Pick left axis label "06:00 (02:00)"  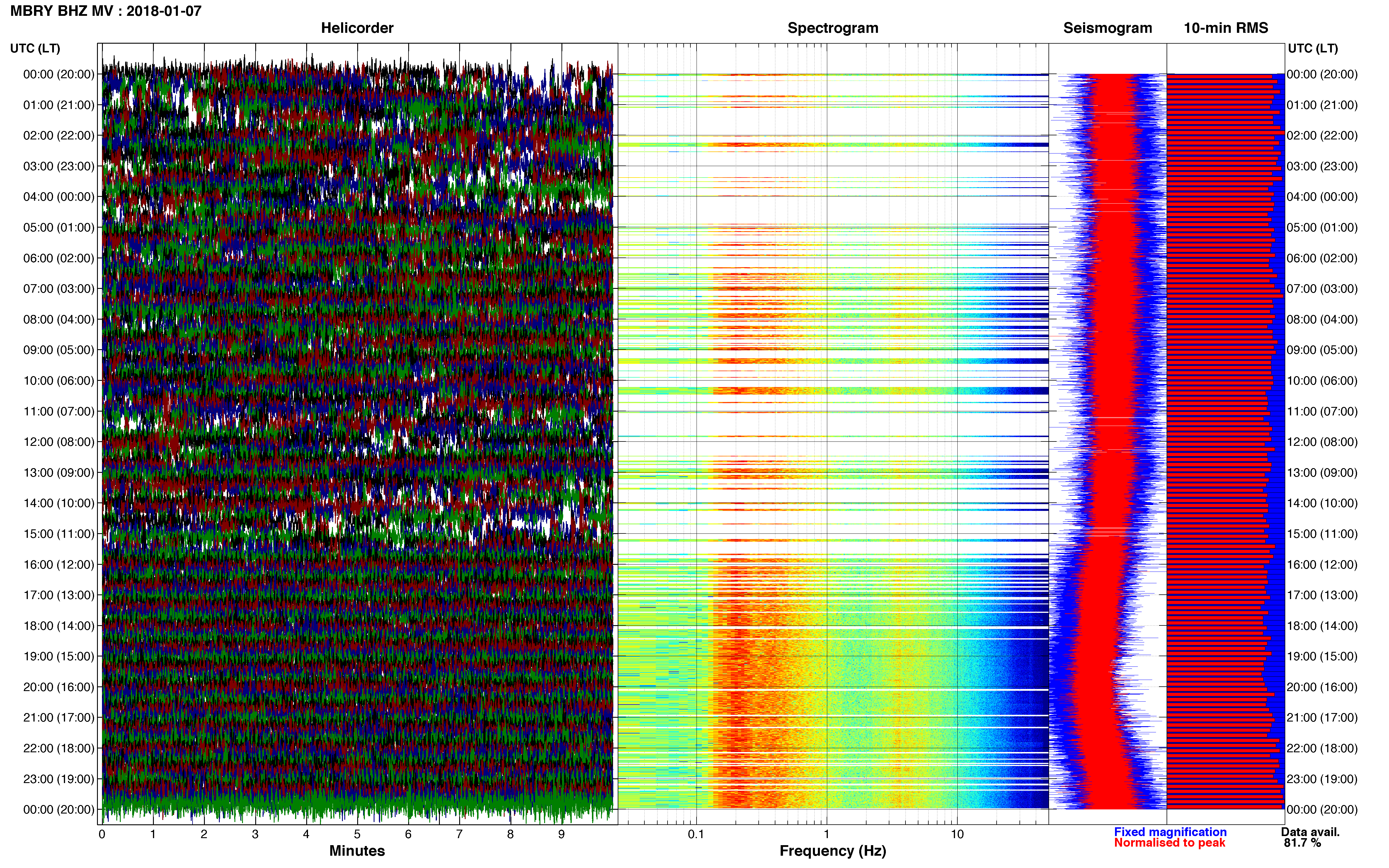[59, 258]
